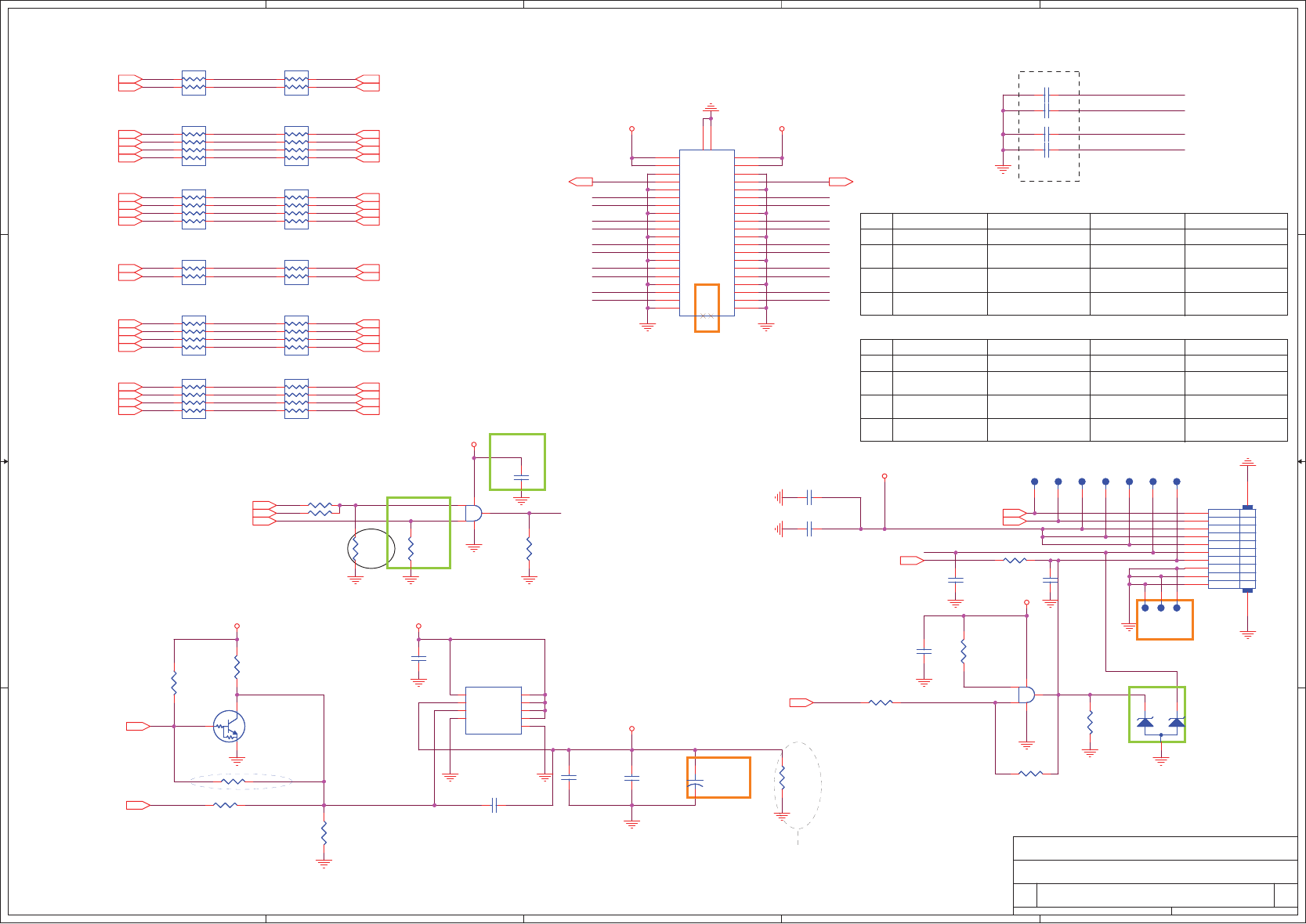The width and height of the screenshot is (1306, 924).
Task: Click the black circle around the resistor
Action: [371, 548]
